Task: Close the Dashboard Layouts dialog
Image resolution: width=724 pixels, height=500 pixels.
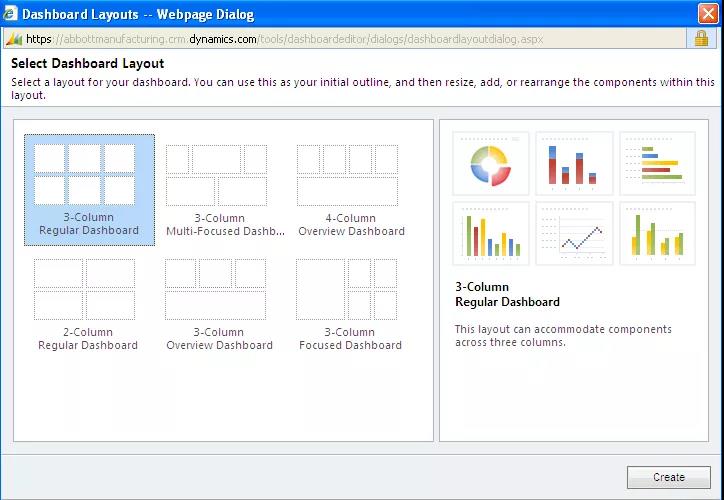Action: [707, 14]
